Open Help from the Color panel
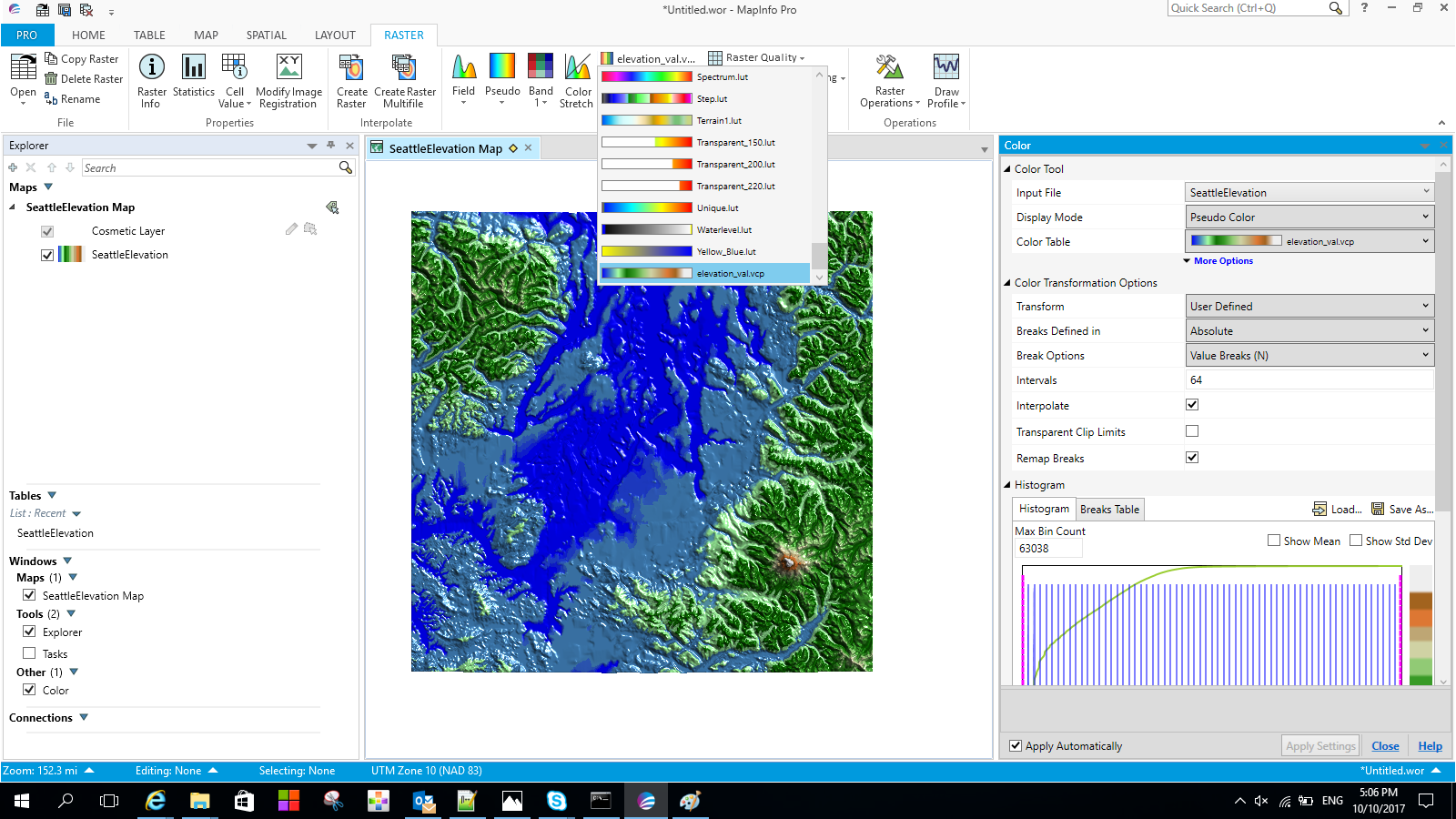The width and height of the screenshot is (1456, 819). pyautogui.click(x=1431, y=745)
